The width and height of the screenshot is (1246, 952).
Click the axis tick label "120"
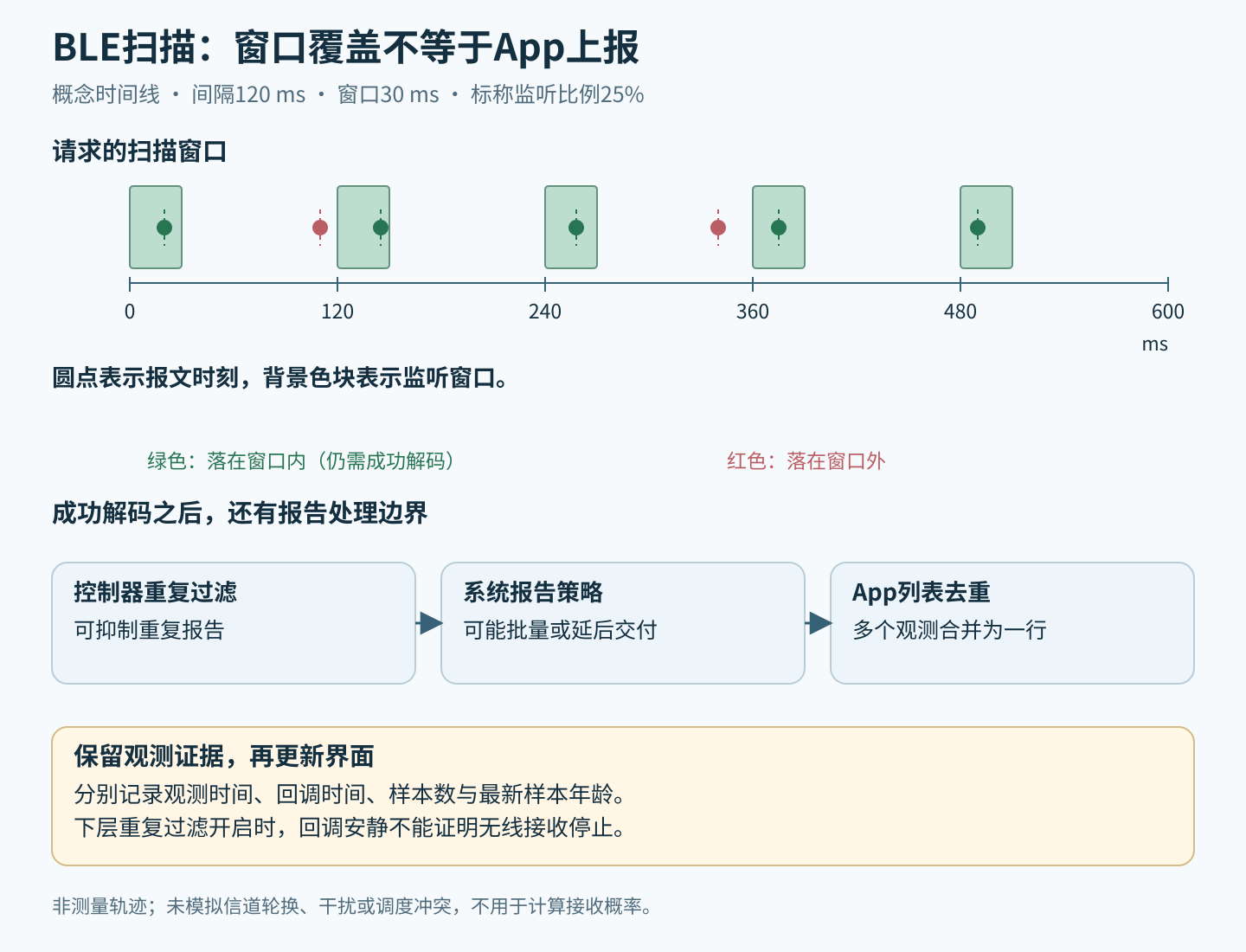point(337,312)
